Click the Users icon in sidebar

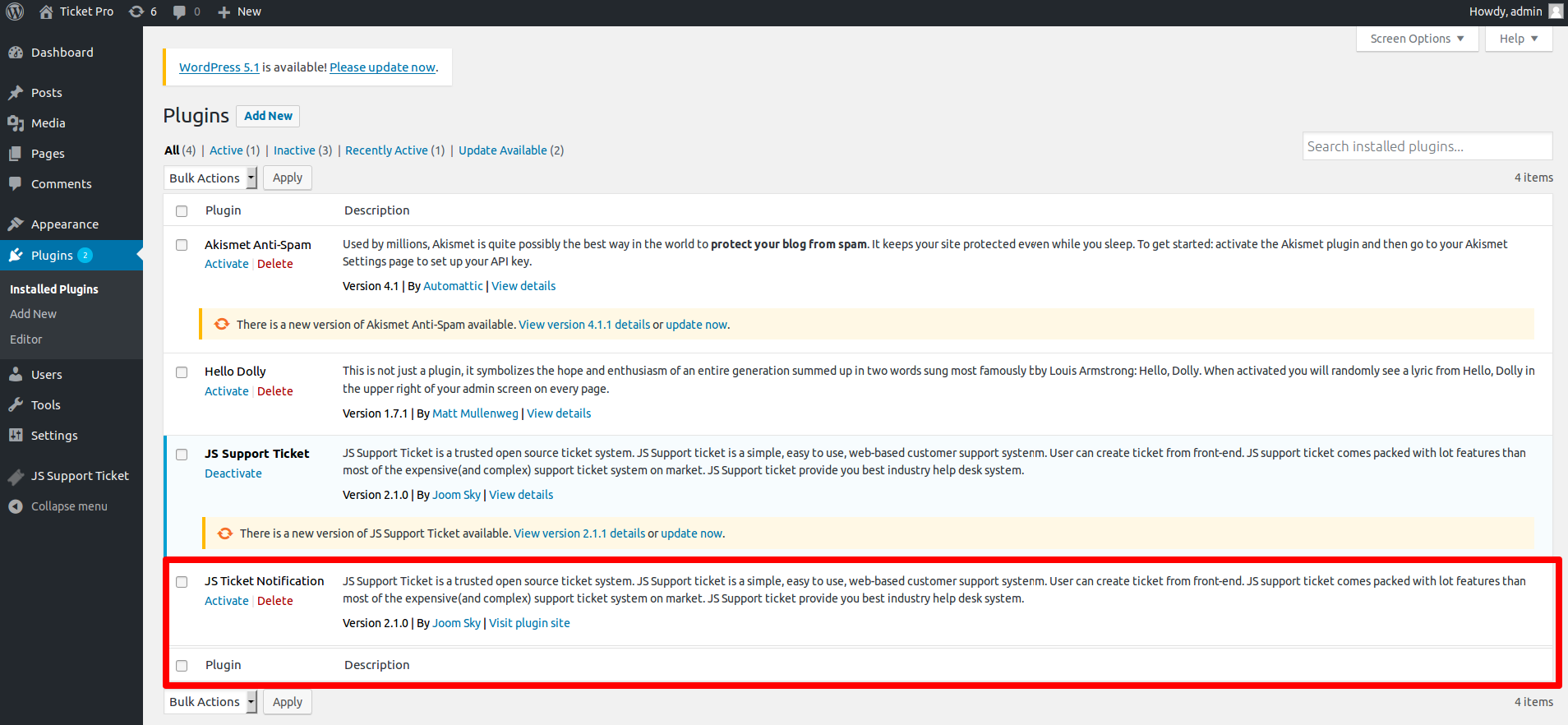16,374
